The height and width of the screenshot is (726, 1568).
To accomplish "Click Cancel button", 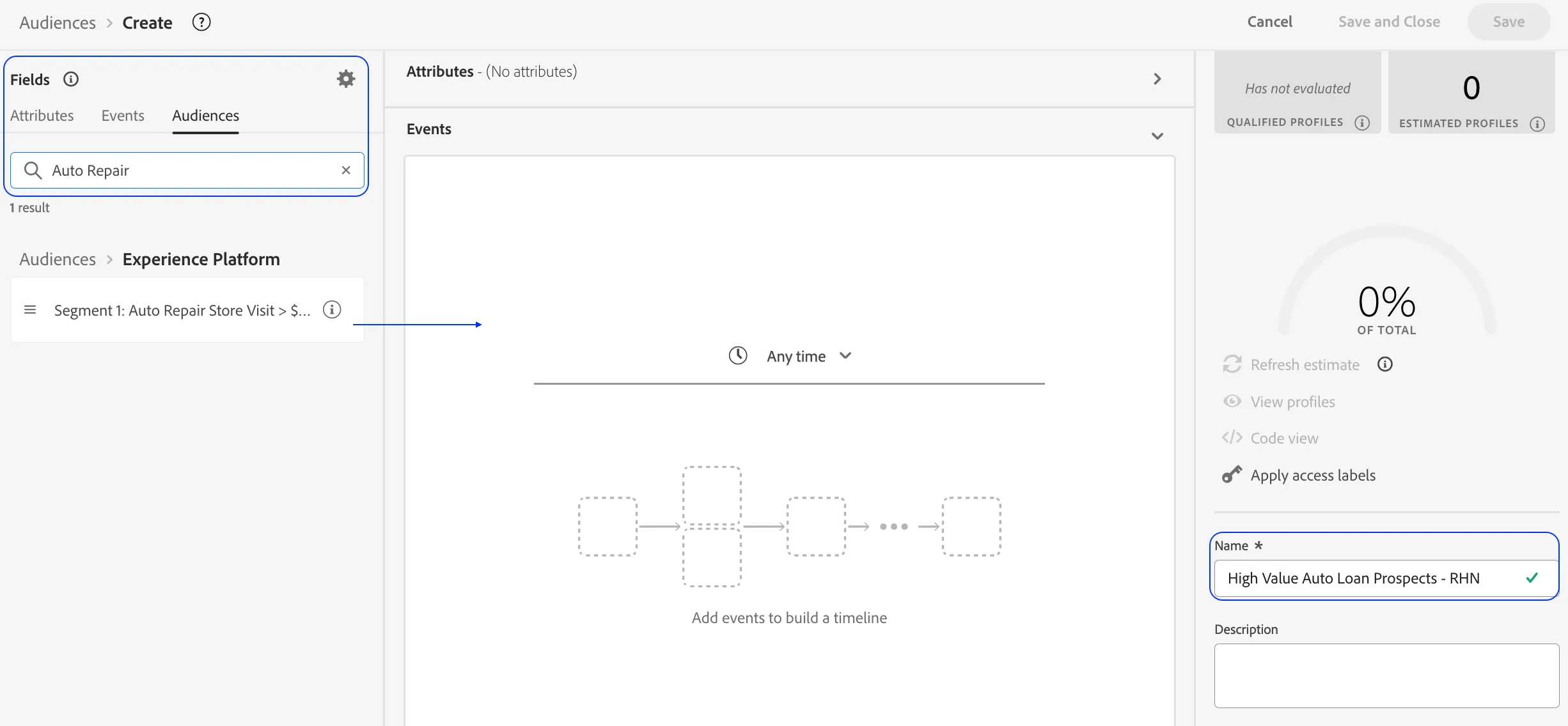I will point(1269,22).
